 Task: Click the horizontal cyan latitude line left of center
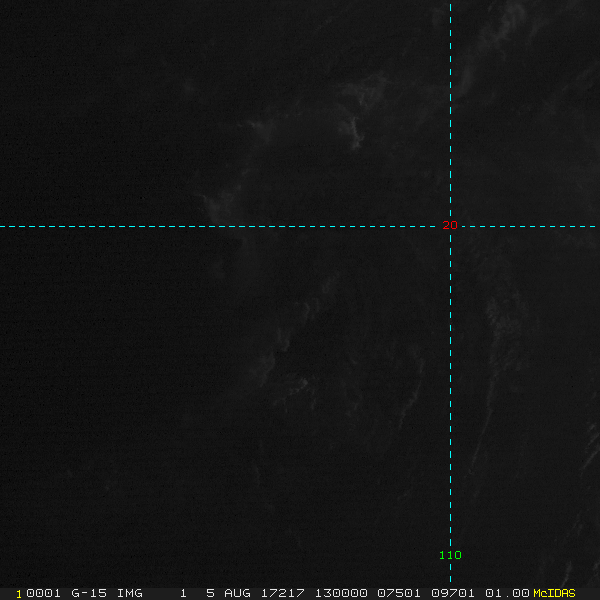[200, 226]
